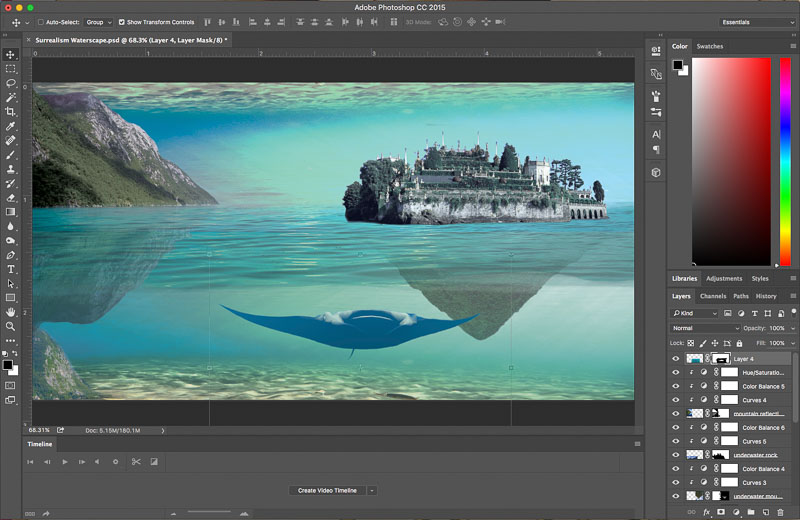Switch to the Paths tab
The height and width of the screenshot is (520, 800).
(741, 296)
